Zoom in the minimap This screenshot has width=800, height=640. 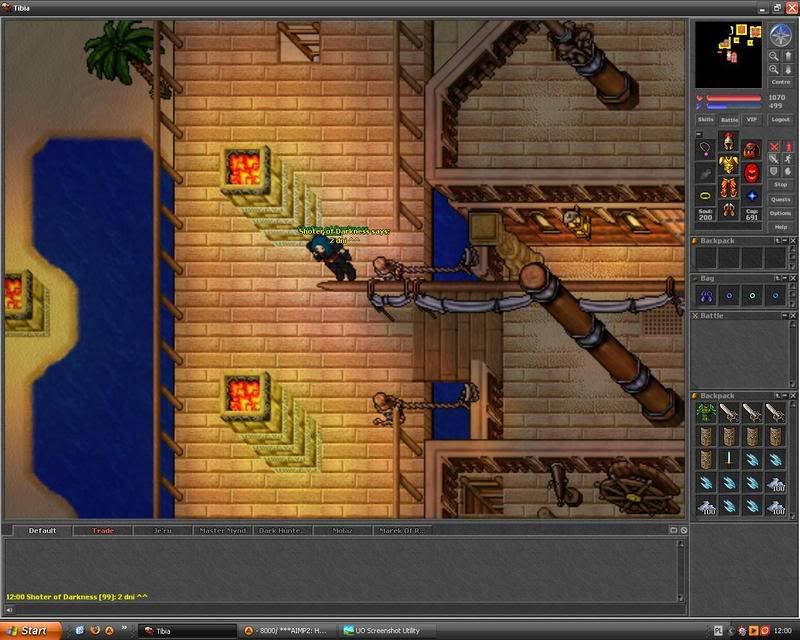coord(774,69)
